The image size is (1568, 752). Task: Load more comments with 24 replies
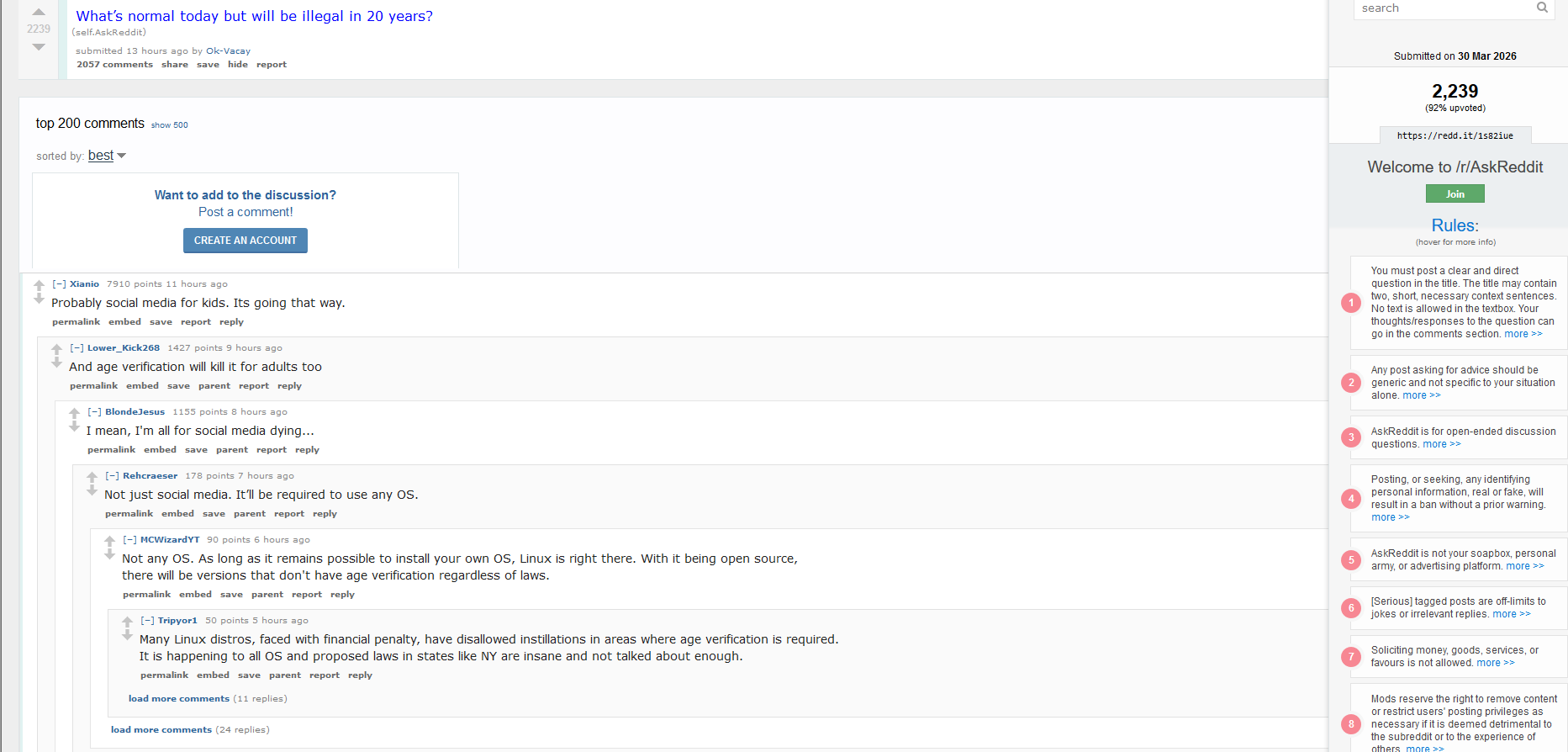tap(161, 730)
